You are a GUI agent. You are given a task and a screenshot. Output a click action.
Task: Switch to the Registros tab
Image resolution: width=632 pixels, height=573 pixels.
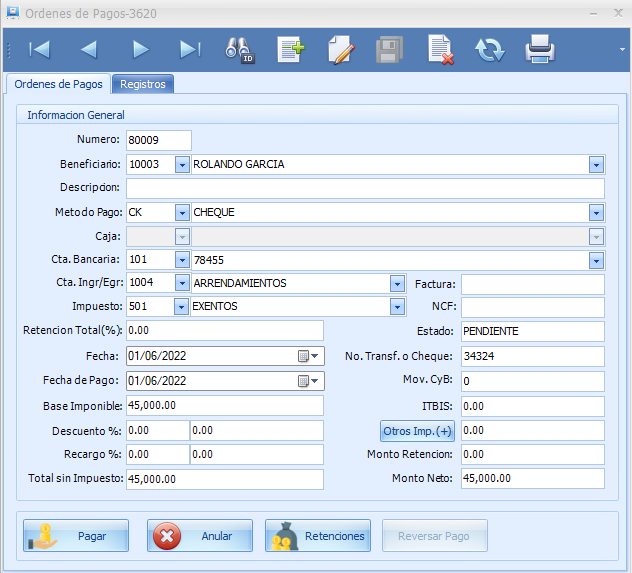tap(142, 85)
